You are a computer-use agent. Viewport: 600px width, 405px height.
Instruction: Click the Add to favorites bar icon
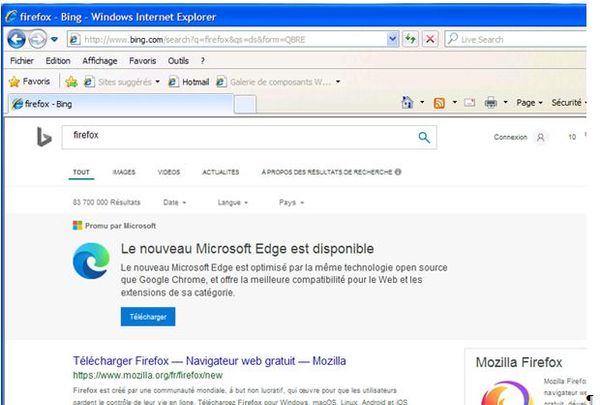[71, 82]
